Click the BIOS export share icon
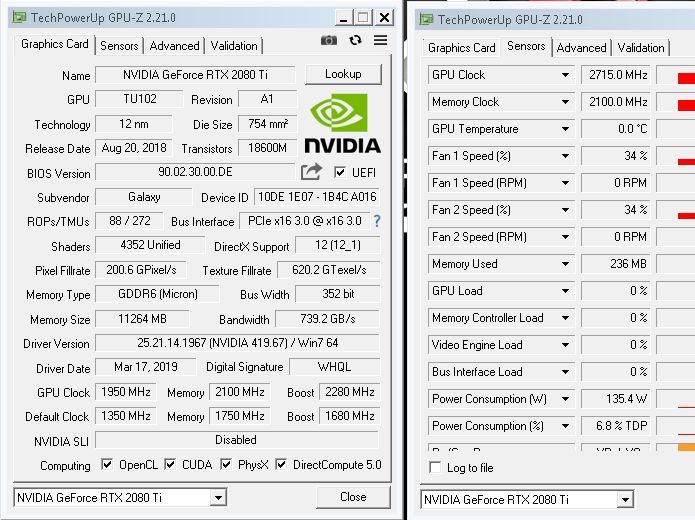The height and width of the screenshot is (520, 695). click(311, 172)
